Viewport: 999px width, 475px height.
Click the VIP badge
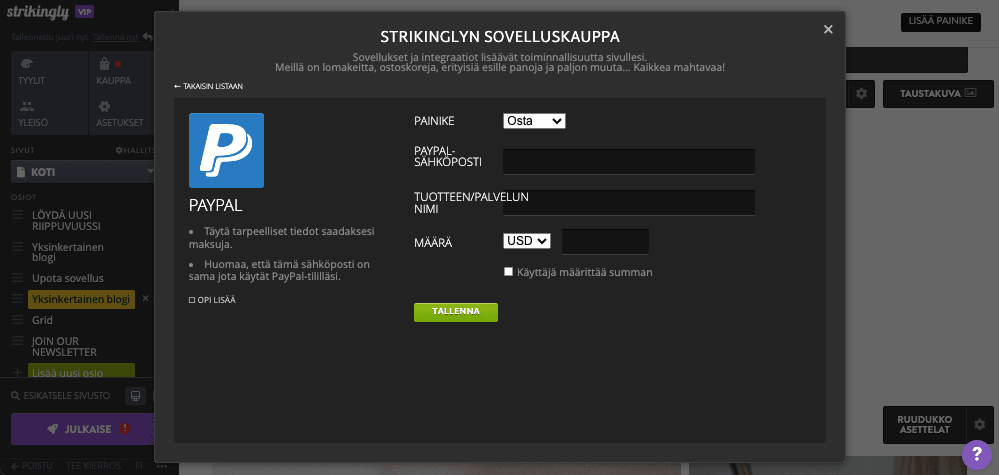pos(84,11)
